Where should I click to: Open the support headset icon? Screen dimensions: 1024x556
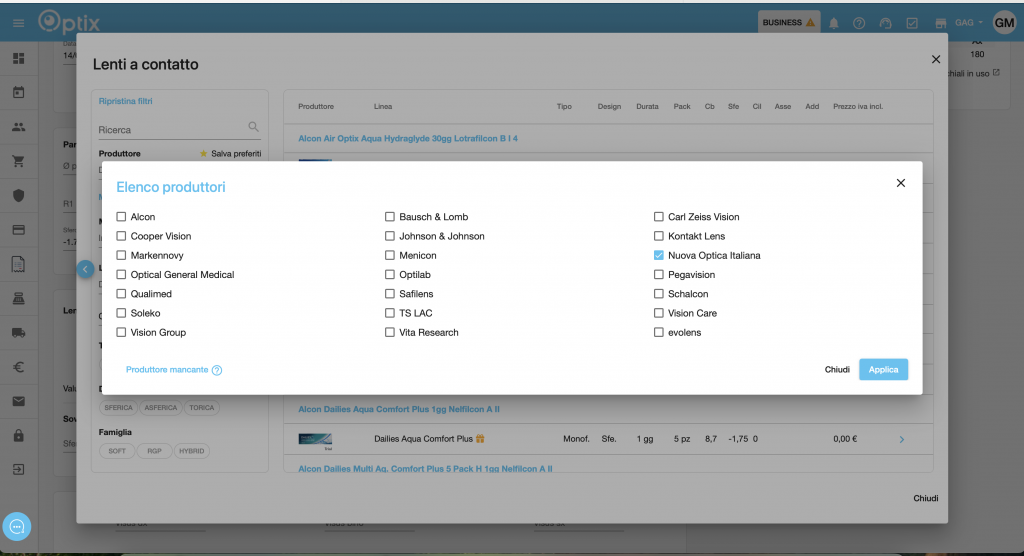(885, 23)
